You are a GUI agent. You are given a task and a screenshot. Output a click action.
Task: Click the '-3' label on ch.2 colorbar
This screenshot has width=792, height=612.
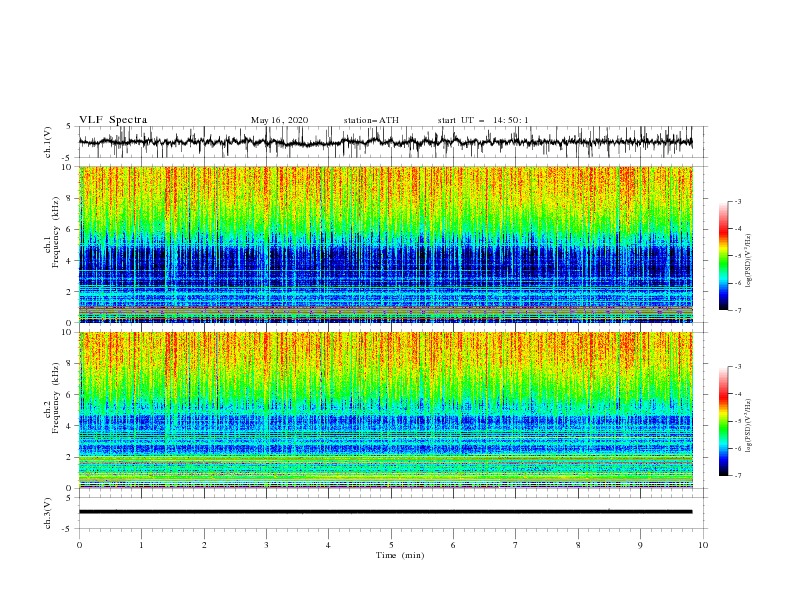tap(737, 367)
